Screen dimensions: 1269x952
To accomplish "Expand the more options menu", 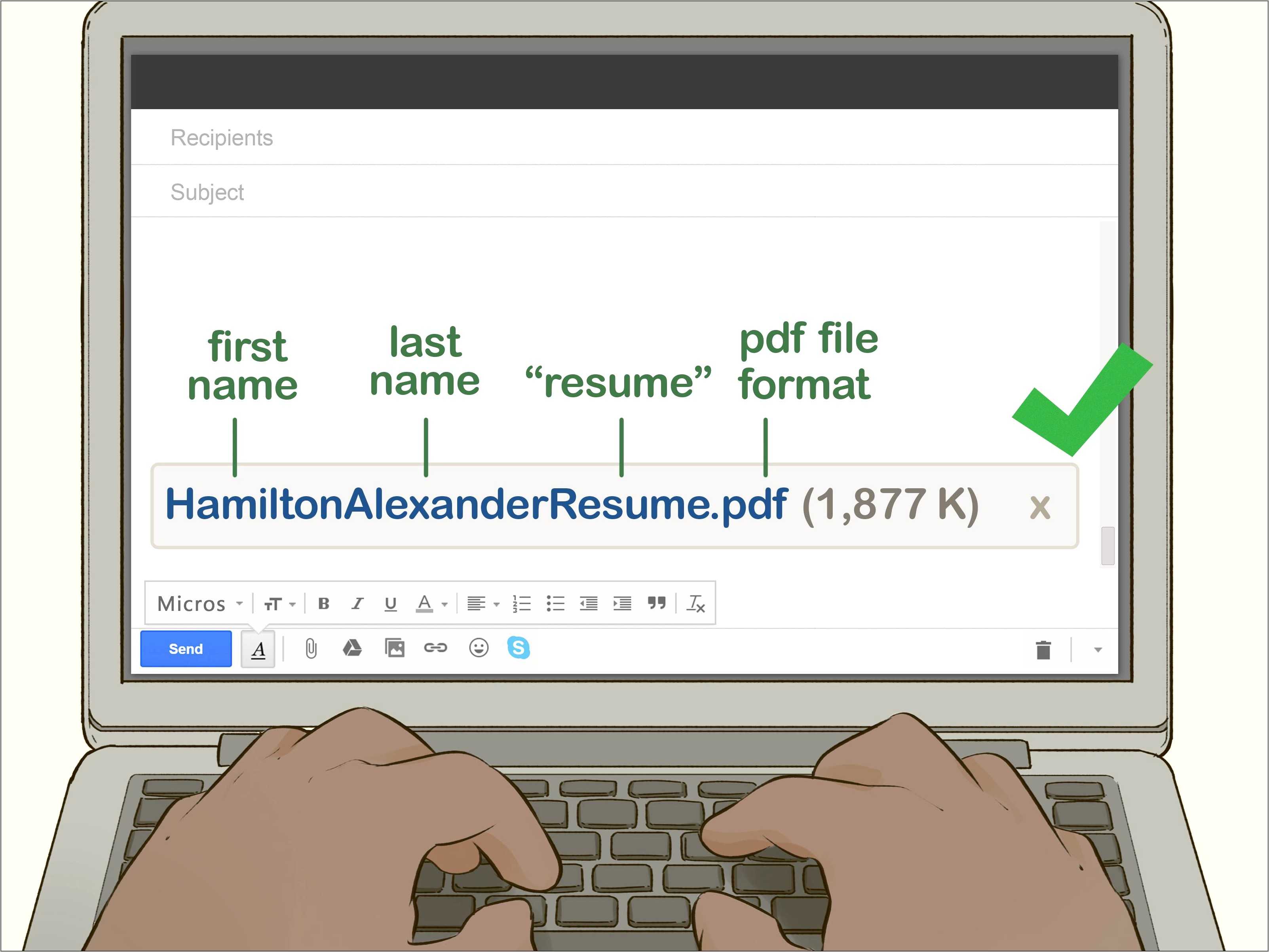I will 1097,649.
